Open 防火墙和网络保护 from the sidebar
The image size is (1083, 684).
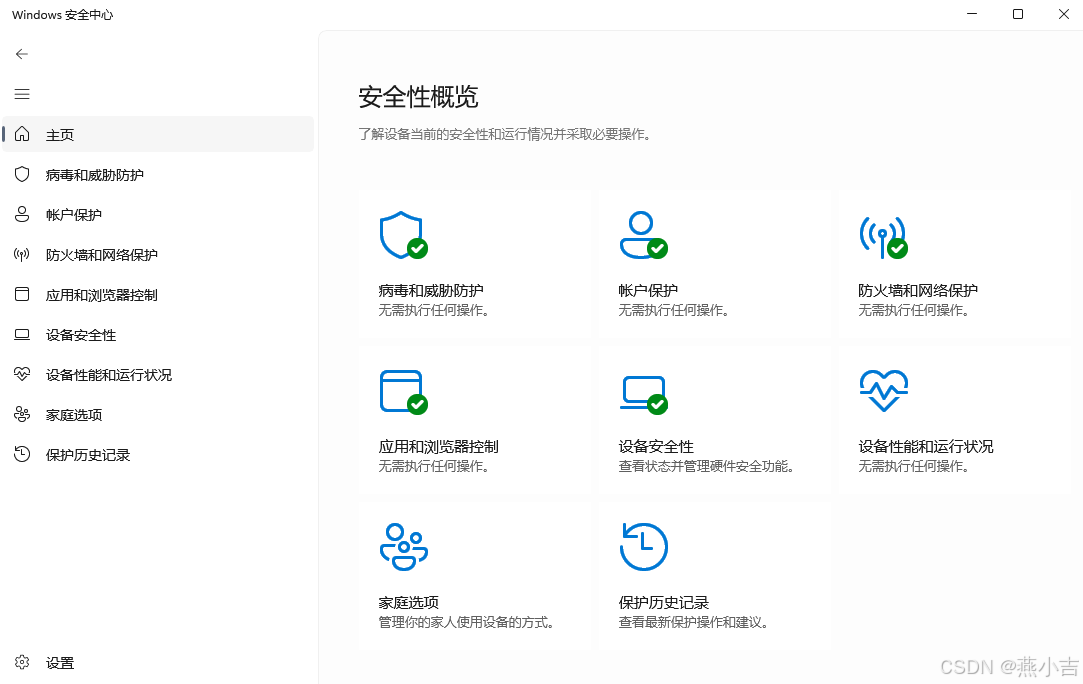[158, 254]
